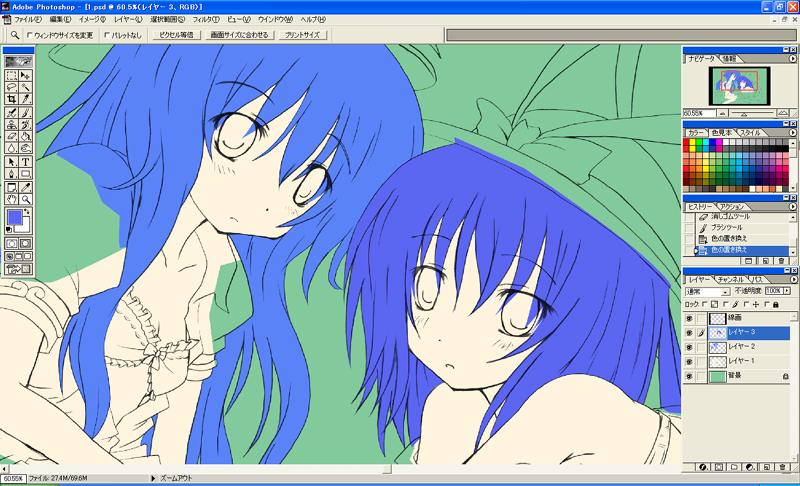800x486 pixels.
Task: Select the Zoom tool in toolbox
Action: coord(25,199)
